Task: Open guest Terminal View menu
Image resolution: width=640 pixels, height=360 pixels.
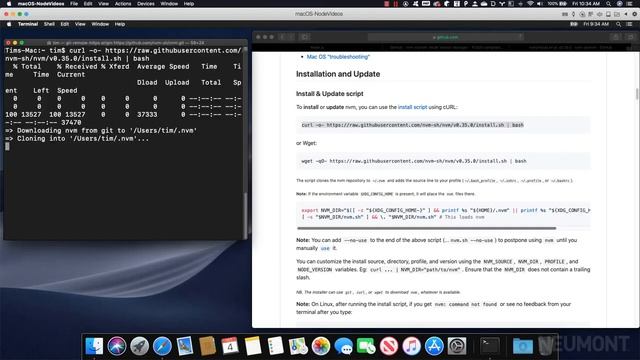Action: (80, 24)
